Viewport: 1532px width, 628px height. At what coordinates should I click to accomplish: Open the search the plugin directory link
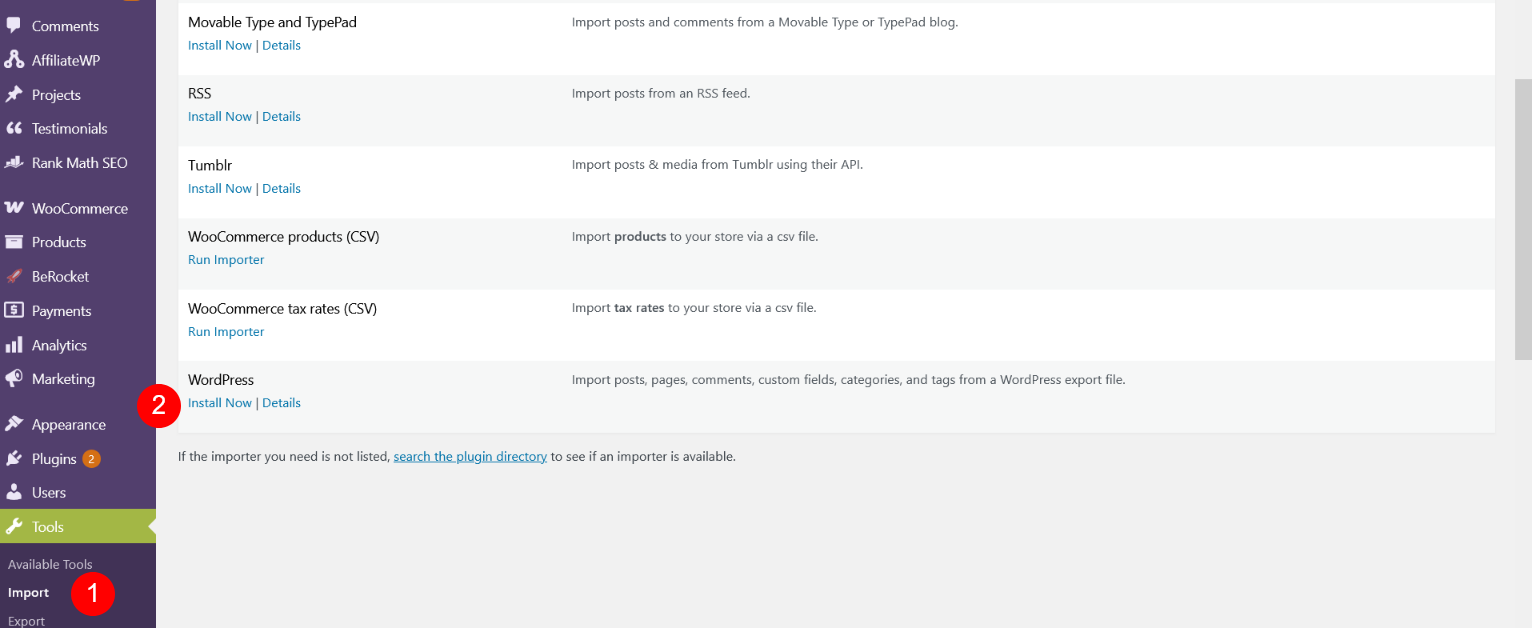point(470,456)
